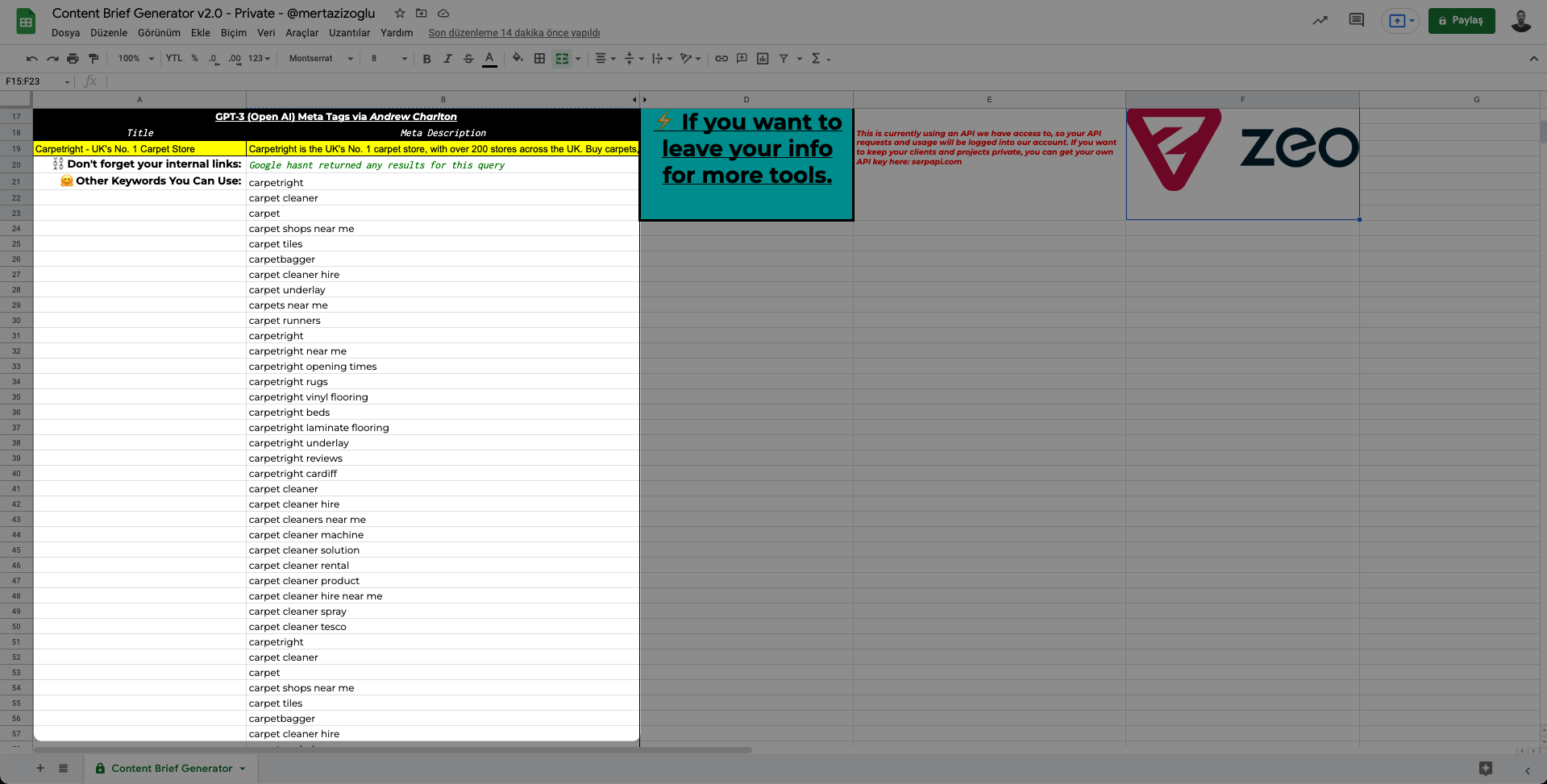Open more number formats 123 dropdown
Screen dimensions: 1547x784
tap(259, 59)
